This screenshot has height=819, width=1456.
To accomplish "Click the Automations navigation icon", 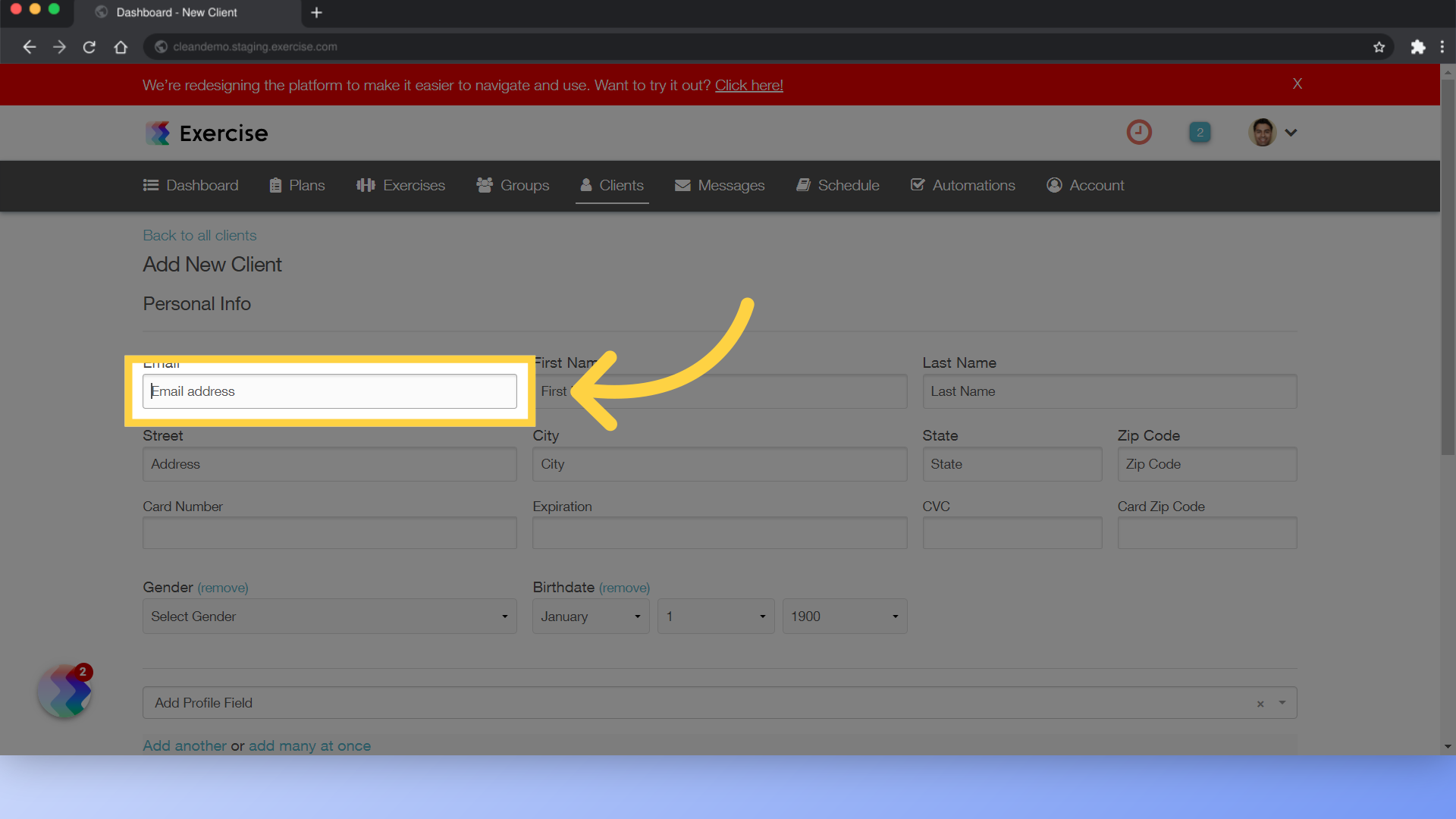I will [917, 185].
